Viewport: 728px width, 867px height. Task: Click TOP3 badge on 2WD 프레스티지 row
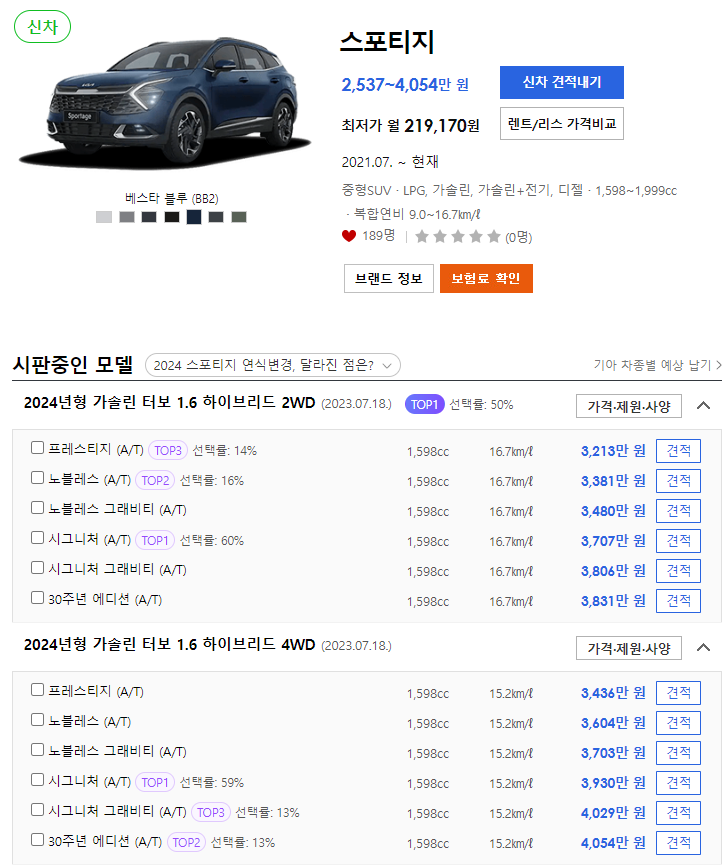[168, 451]
